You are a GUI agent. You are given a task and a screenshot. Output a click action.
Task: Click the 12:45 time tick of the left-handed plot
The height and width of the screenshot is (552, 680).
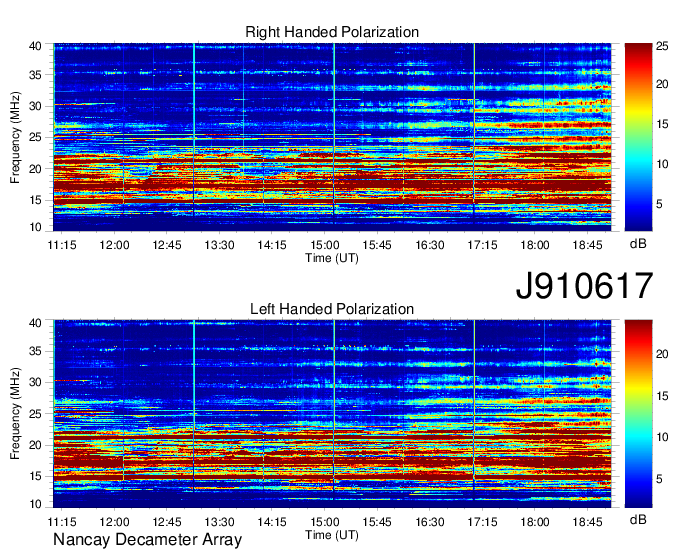[167, 522]
